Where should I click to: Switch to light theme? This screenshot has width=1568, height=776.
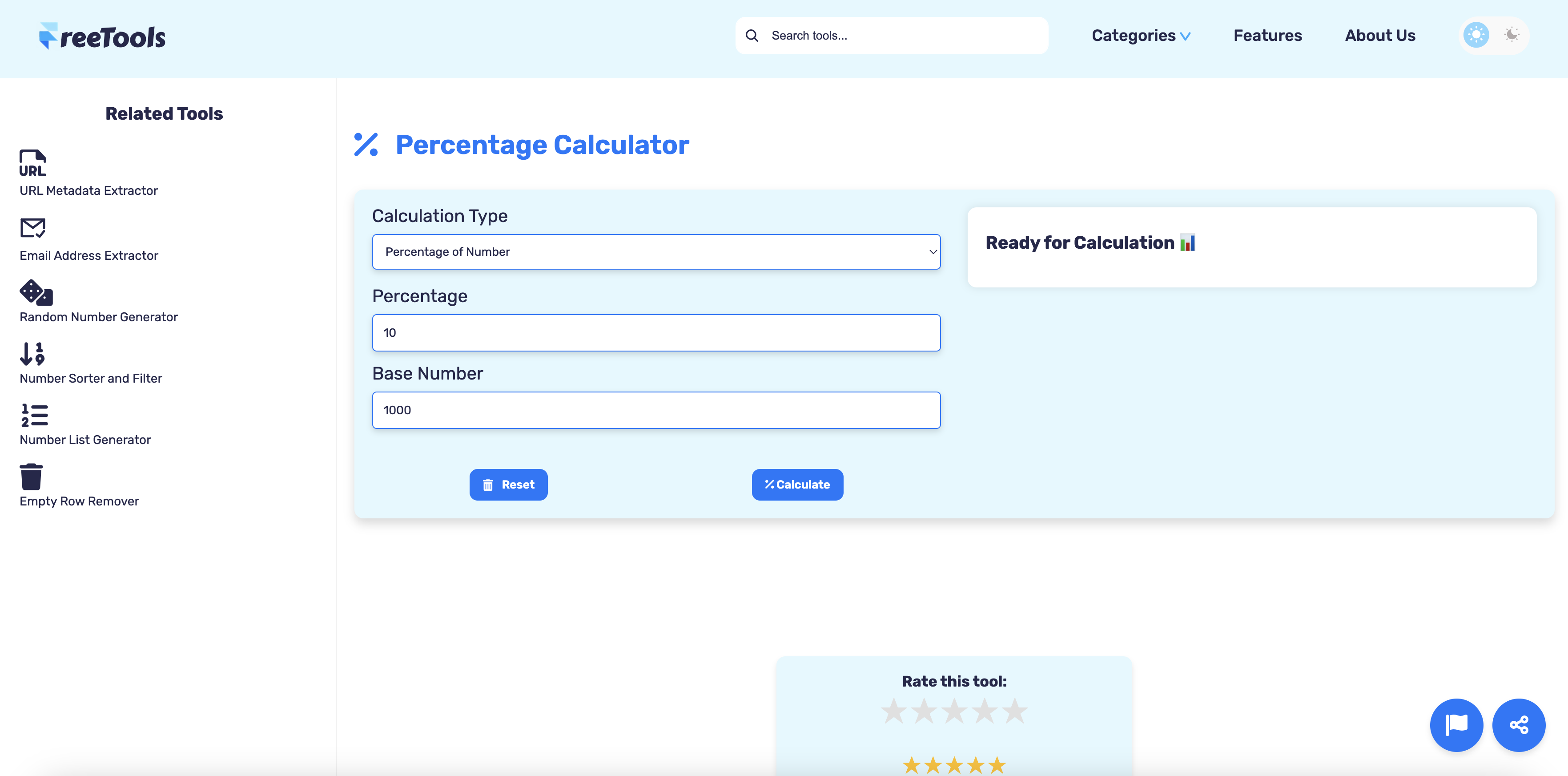pyautogui.click(x=1476, y=35)
